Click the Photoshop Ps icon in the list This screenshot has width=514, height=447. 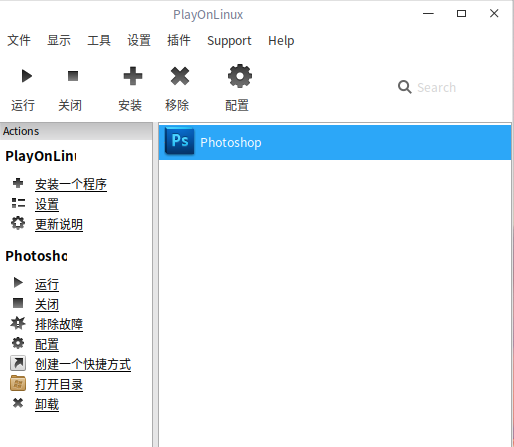click(x=179, y=141)
